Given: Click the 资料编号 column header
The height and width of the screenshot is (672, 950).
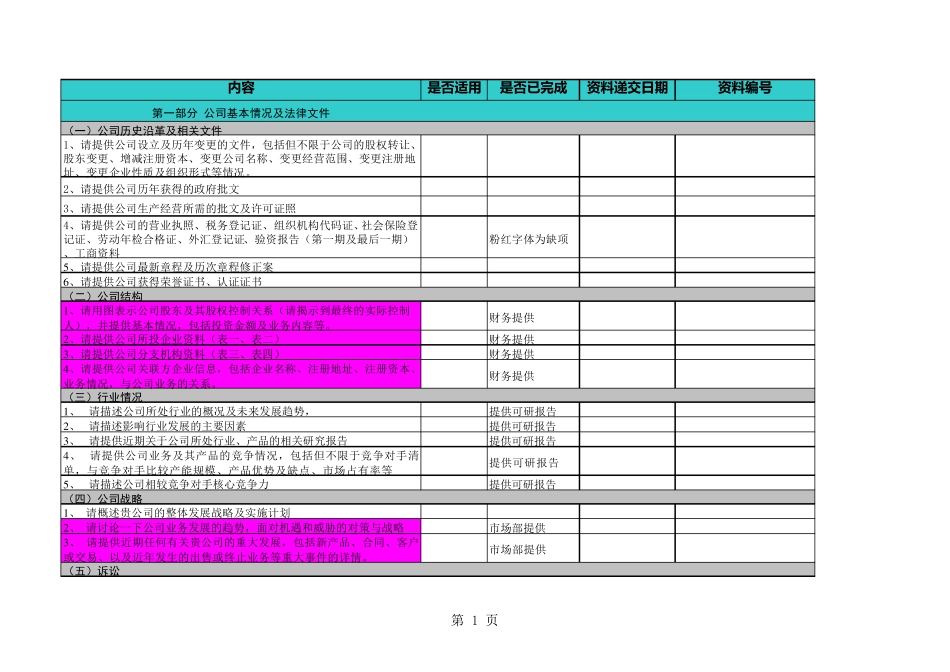Looking at the screenshot, I should 745,88.
